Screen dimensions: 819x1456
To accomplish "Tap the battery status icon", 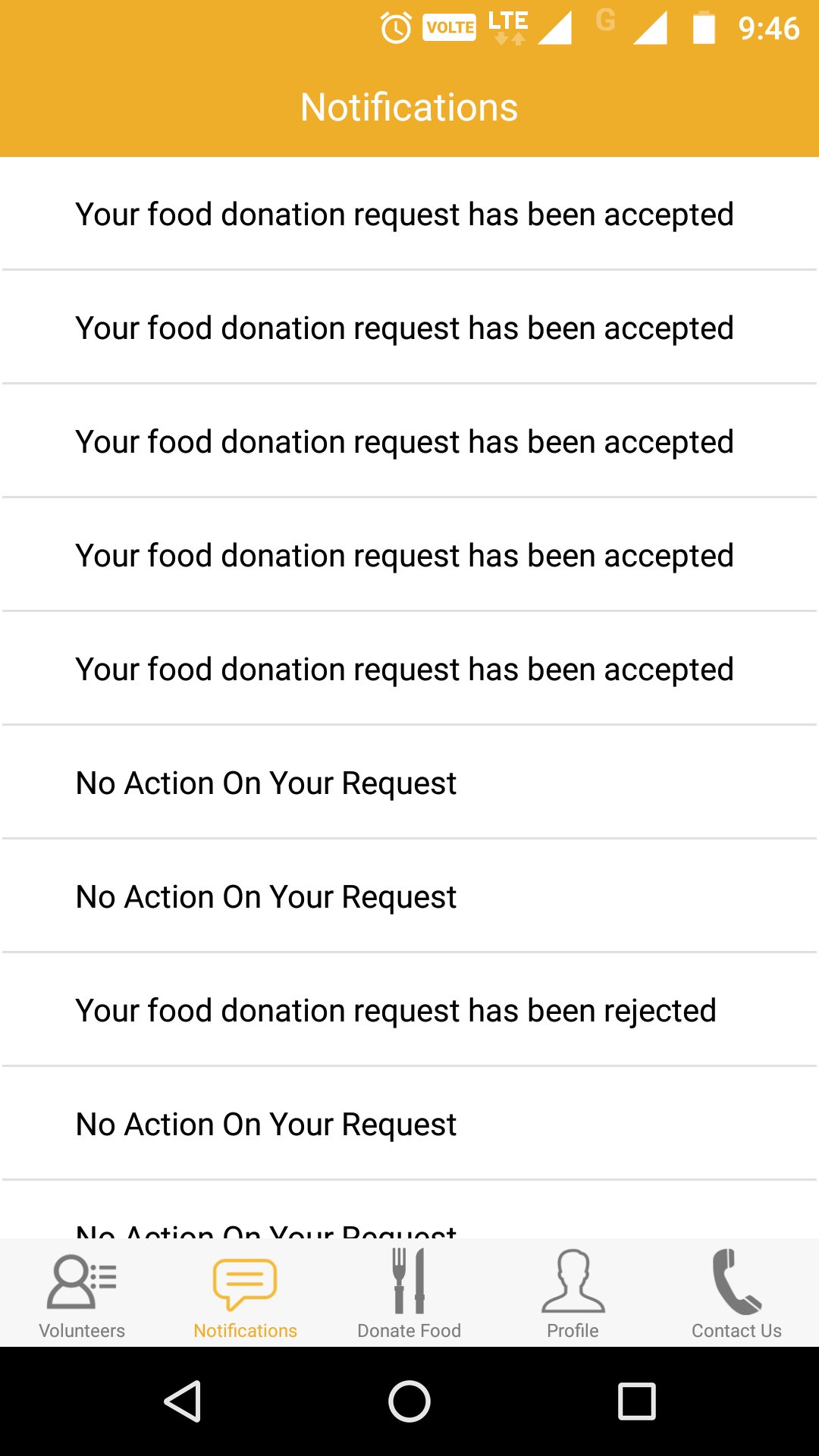I will 704,28.
